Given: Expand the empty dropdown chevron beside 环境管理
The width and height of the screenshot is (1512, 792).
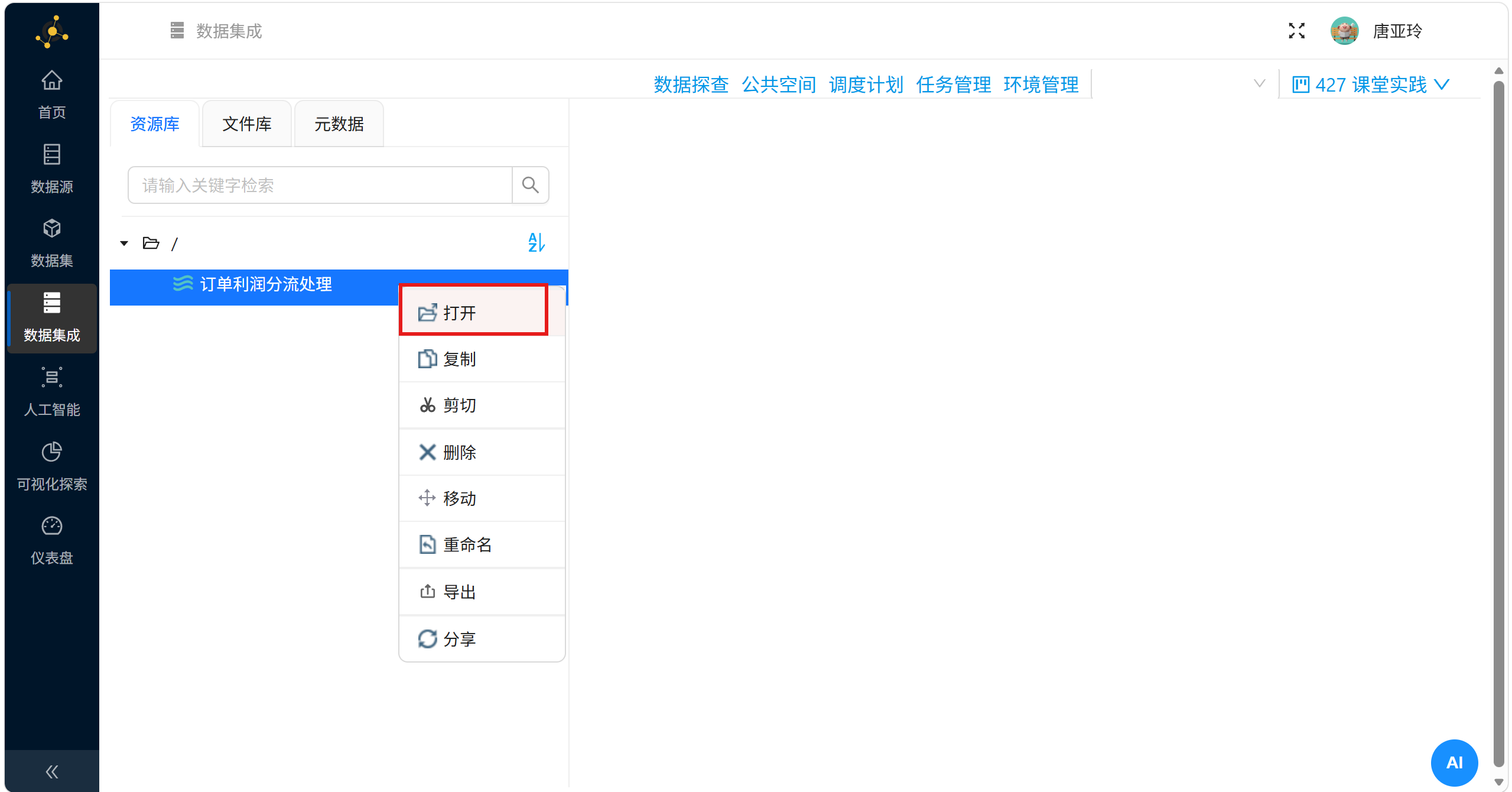Looking at the screenshot, I should pos(1259,84).
